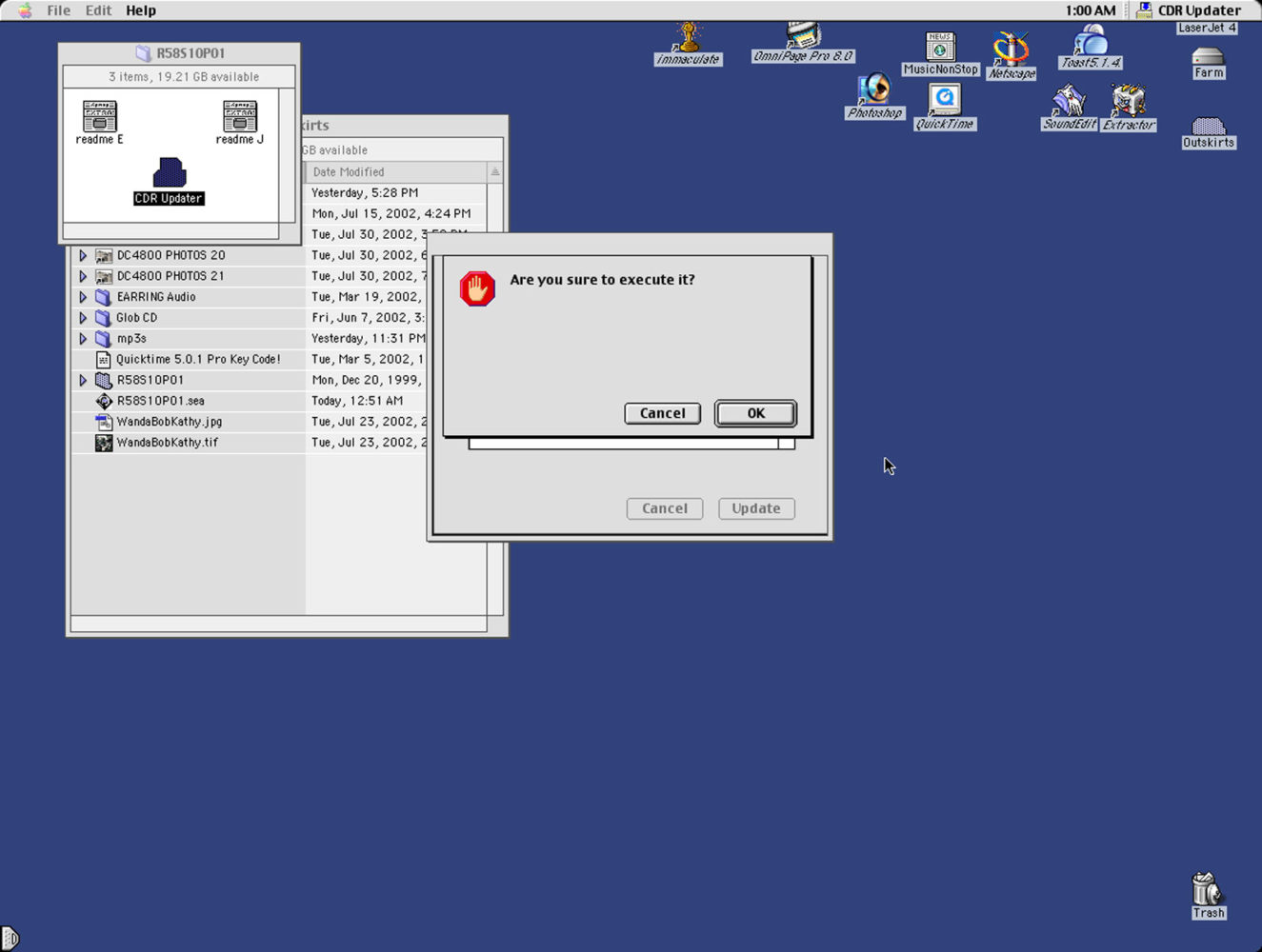Screen dimensions: 1262x952
Task: Select the WandaBobKathy.jpg file
Action: click(x=169, y=422)
